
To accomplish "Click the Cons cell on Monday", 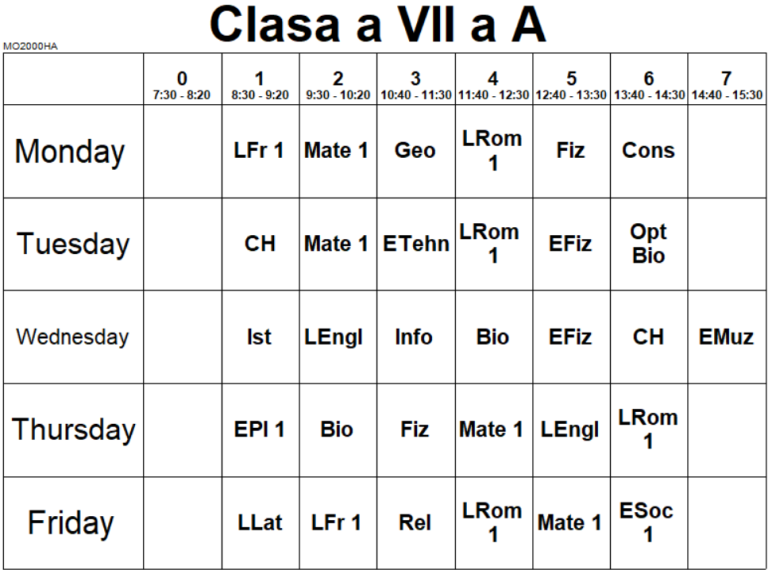I will [648, 151].
